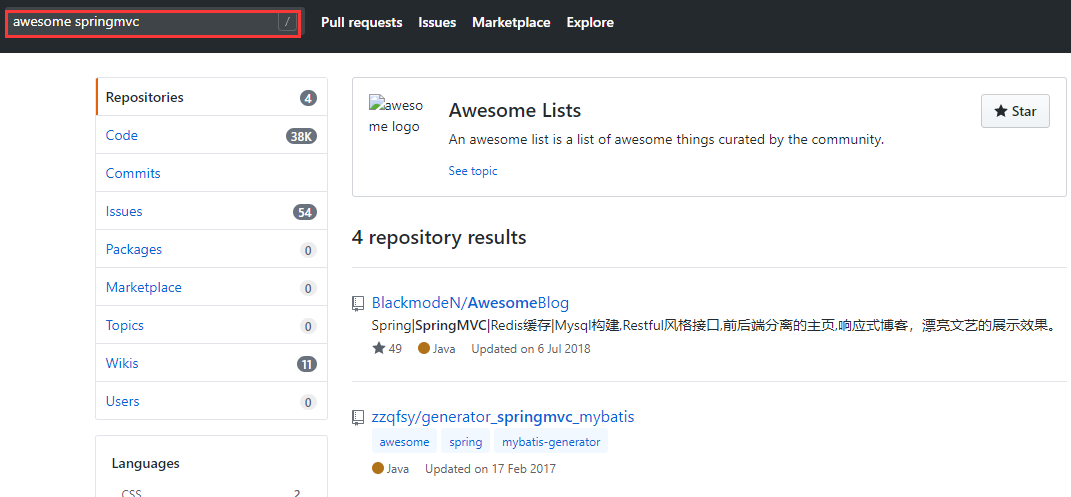Click the Awesome Lists description sentence

tap(666, 140)
